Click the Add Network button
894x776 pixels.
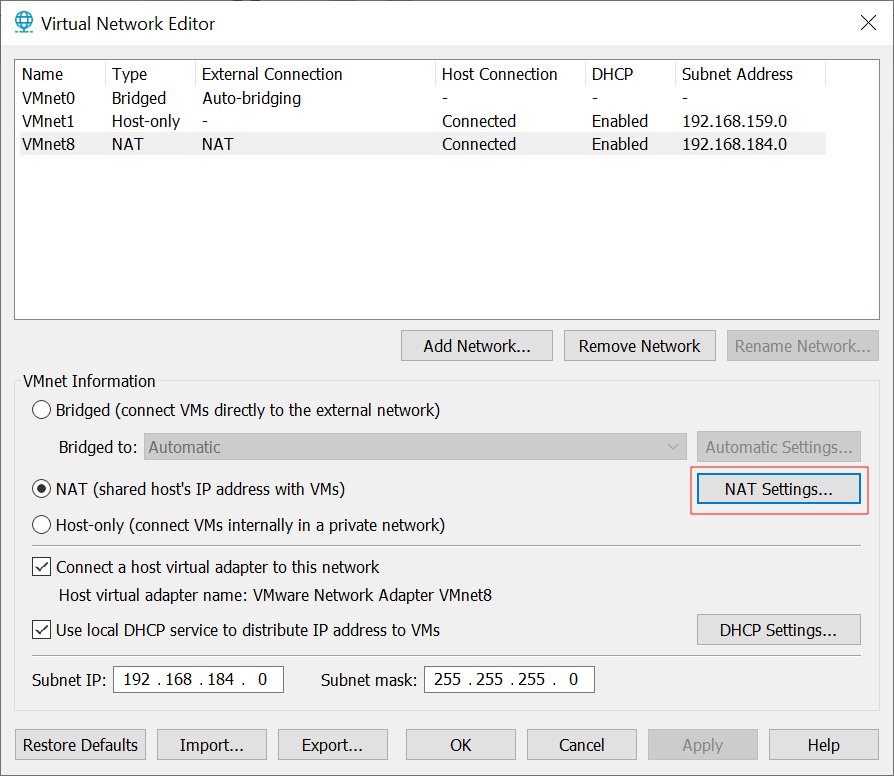pos(477,346)
